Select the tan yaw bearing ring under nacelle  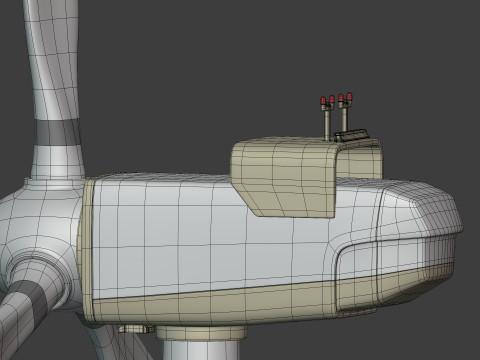coord(201,333)
